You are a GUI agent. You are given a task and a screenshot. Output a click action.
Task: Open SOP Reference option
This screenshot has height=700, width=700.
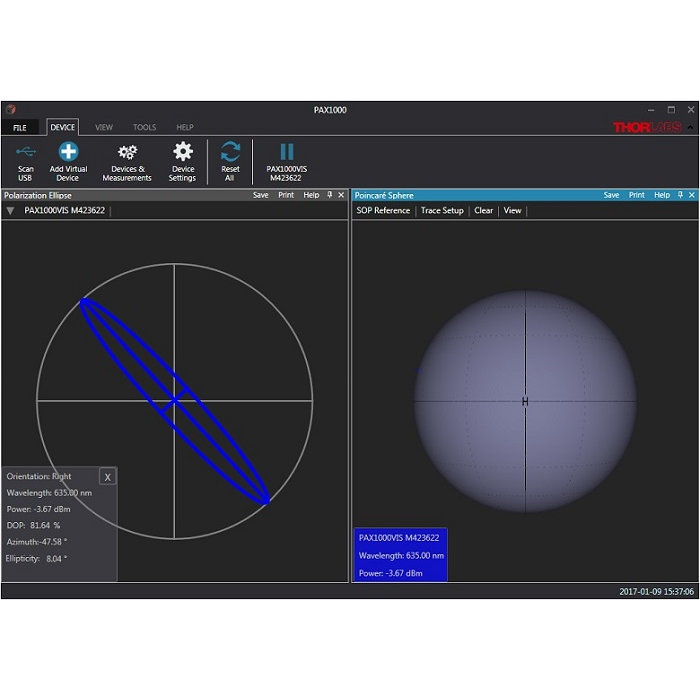coord(383,211)
